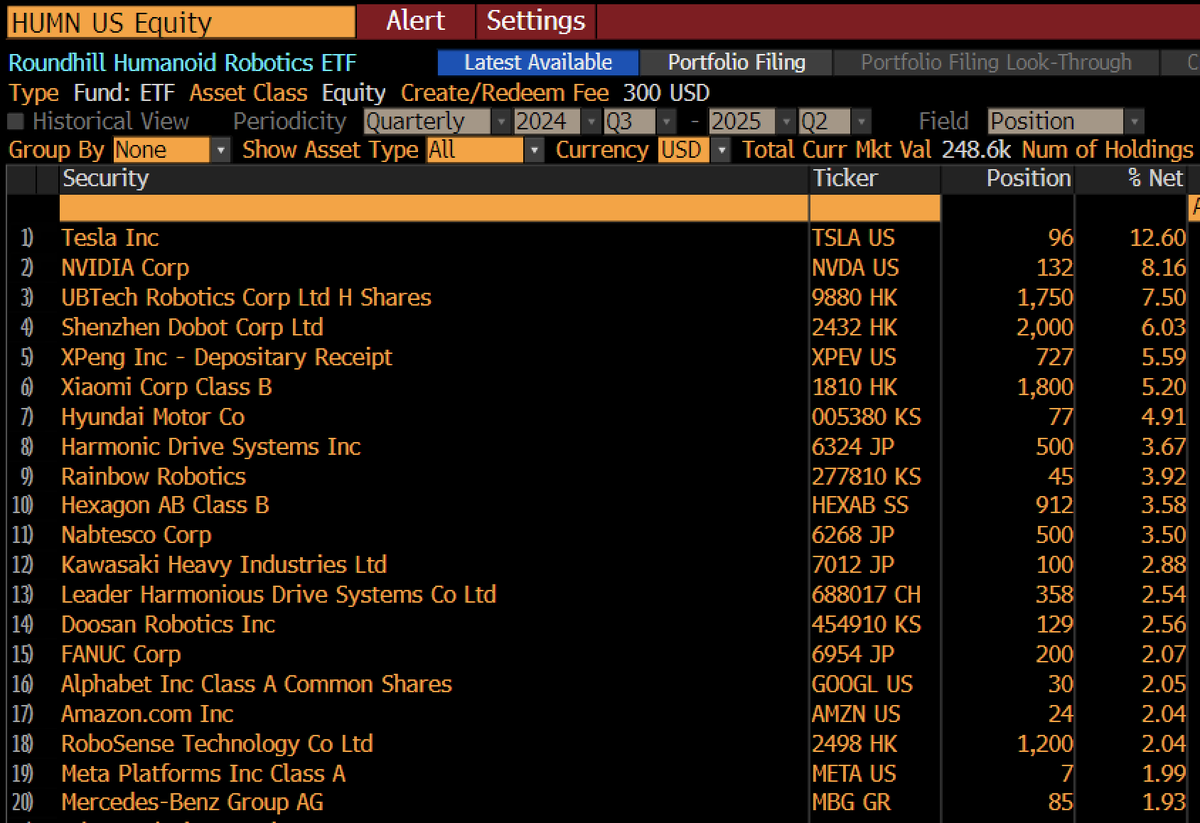
Task: Click the 688017 CH ticker cell
Action: (x=866, y=595)
